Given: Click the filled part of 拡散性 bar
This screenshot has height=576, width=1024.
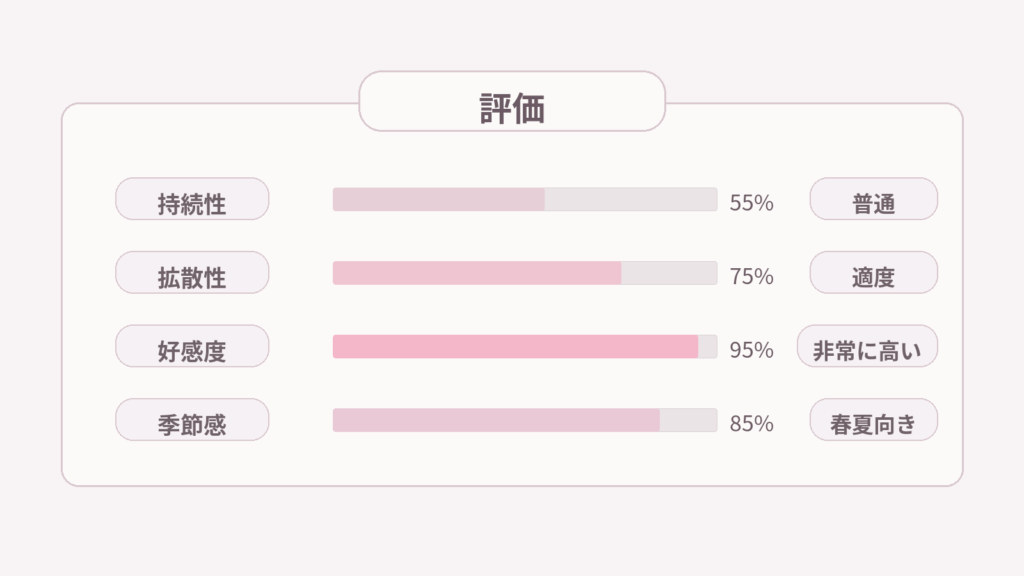Looking at the screenshot, I should point(476,273).
